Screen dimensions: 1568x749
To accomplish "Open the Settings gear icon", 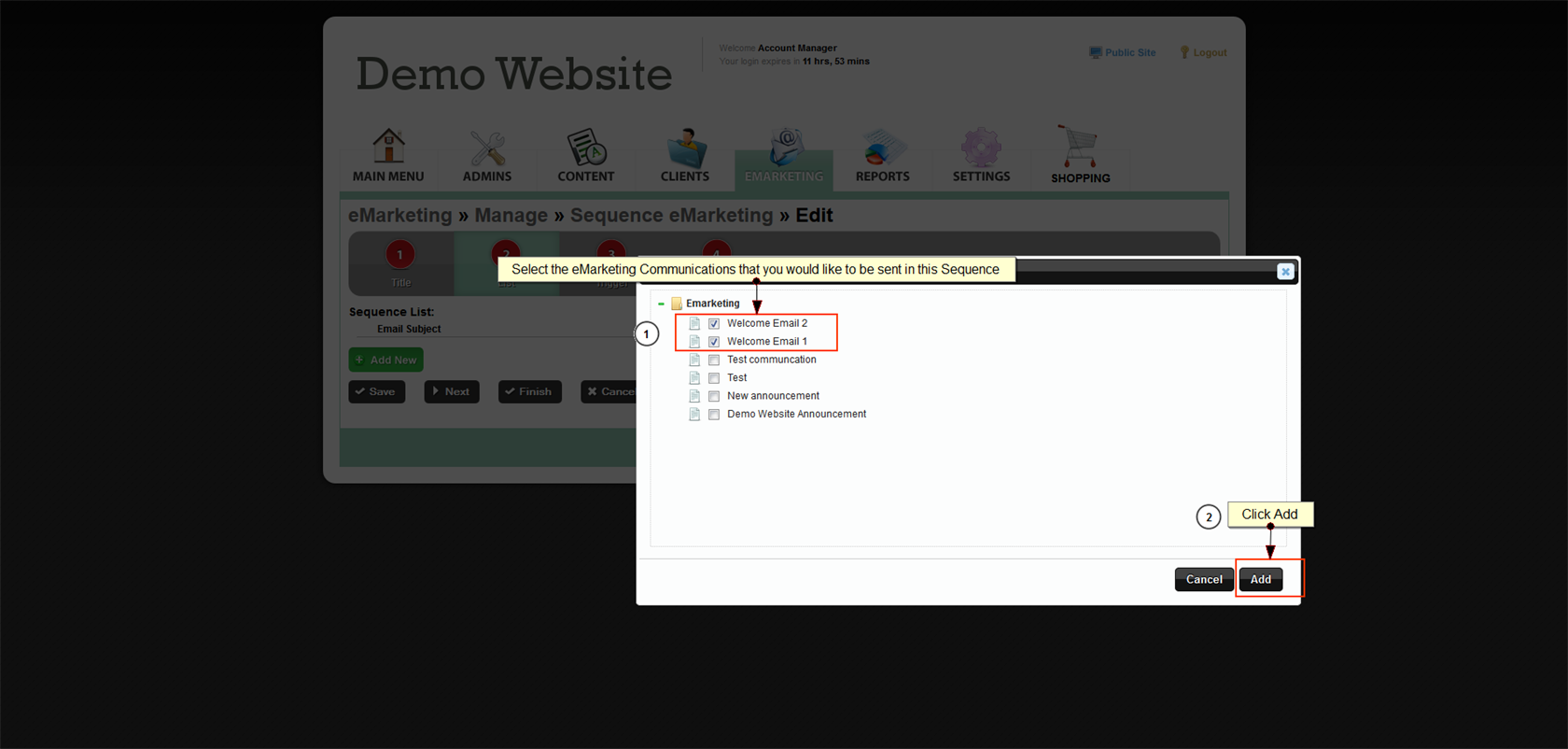I will click(981, 148).
